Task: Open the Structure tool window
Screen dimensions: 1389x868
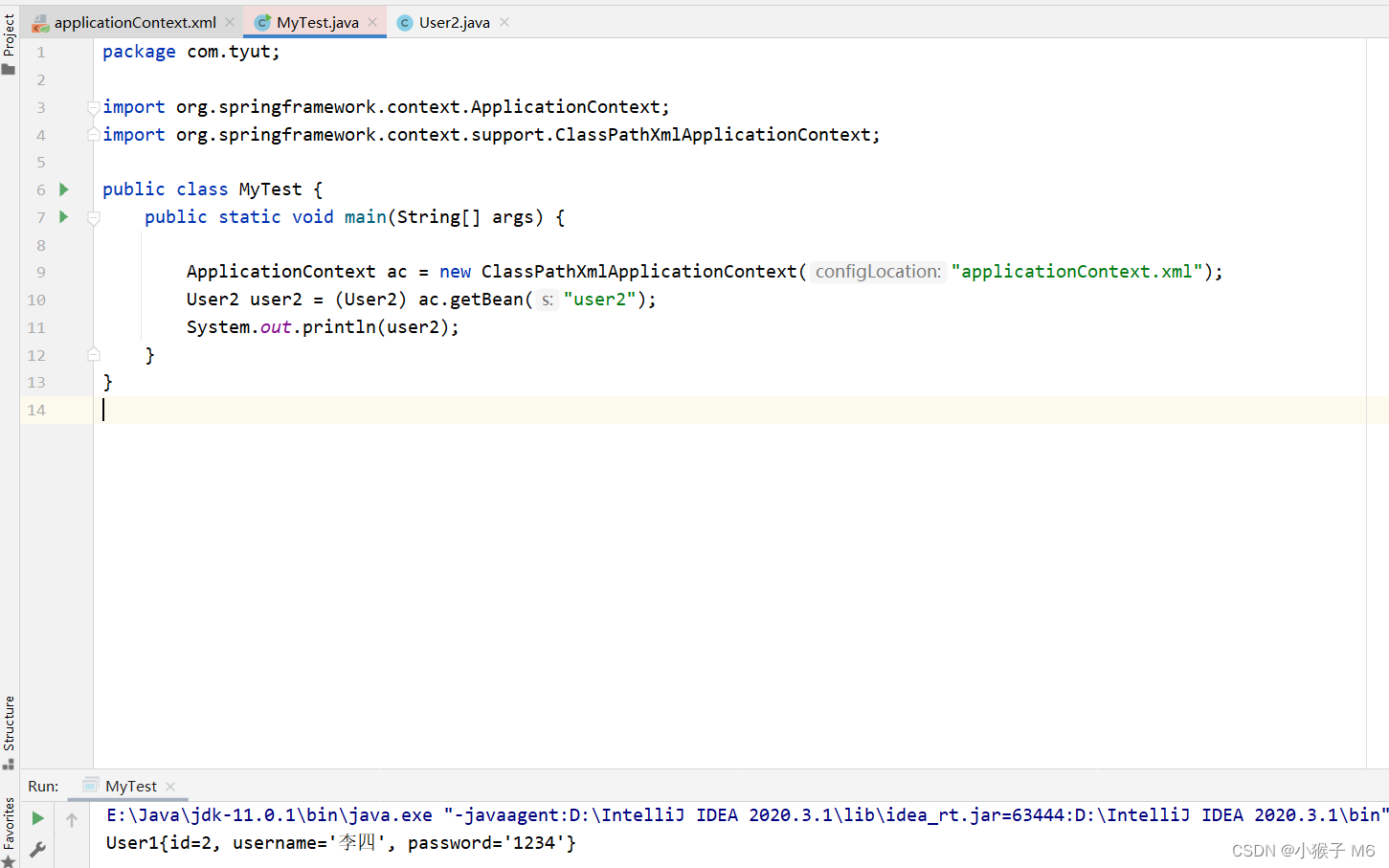Action: coord(9,732)
